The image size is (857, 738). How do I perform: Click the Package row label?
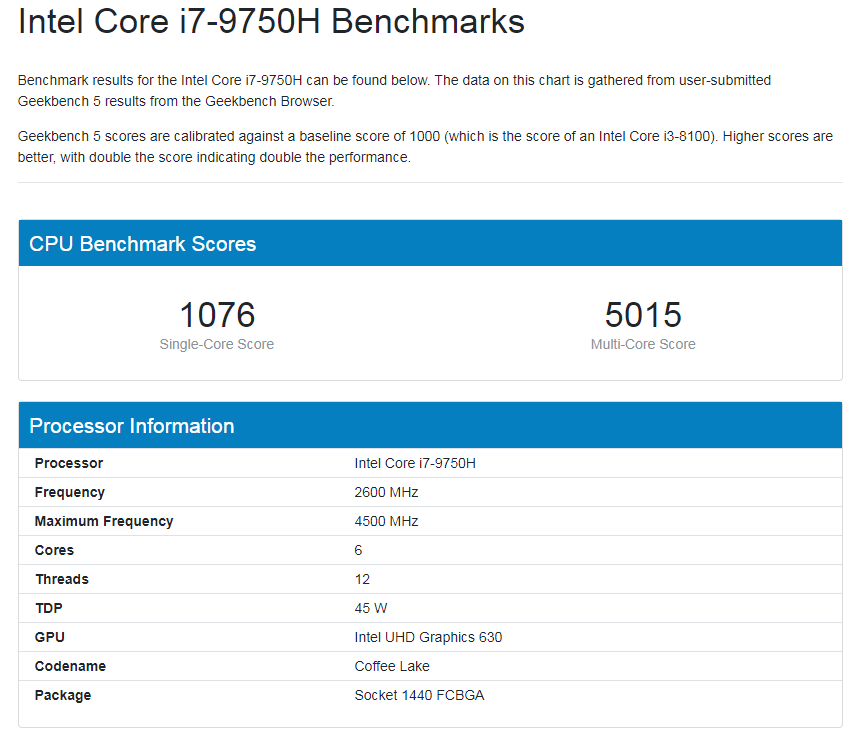click(x=63, y=695)
